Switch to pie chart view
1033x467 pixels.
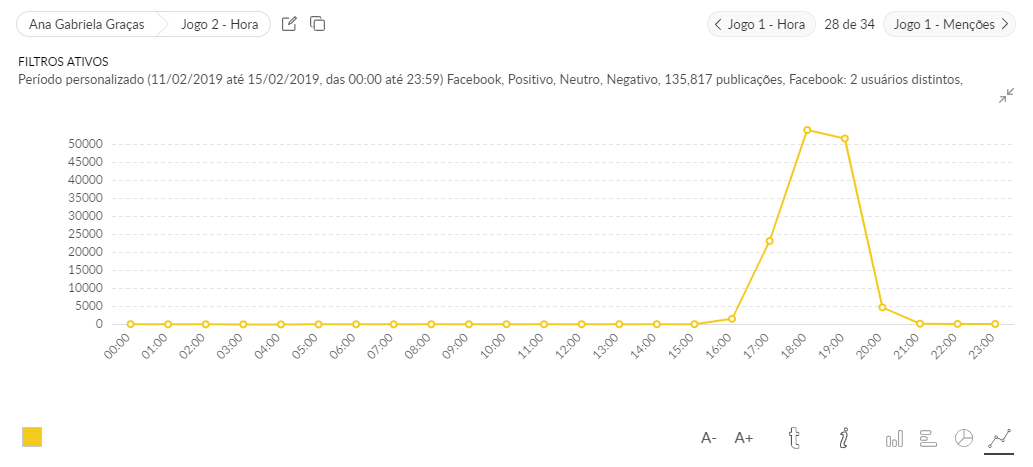pyautogui.click(x=964, y=438)
